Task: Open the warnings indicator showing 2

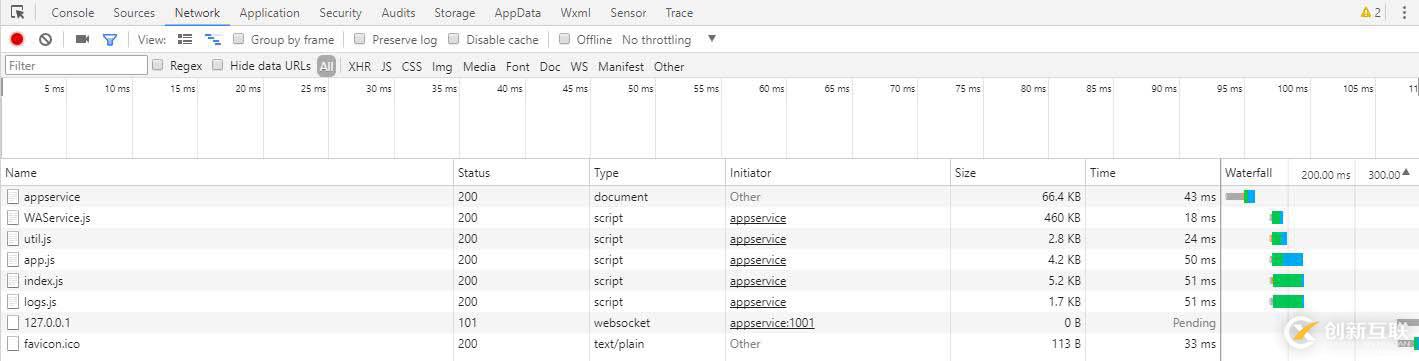Action: pyautogui.click(x=1370, y=13)
